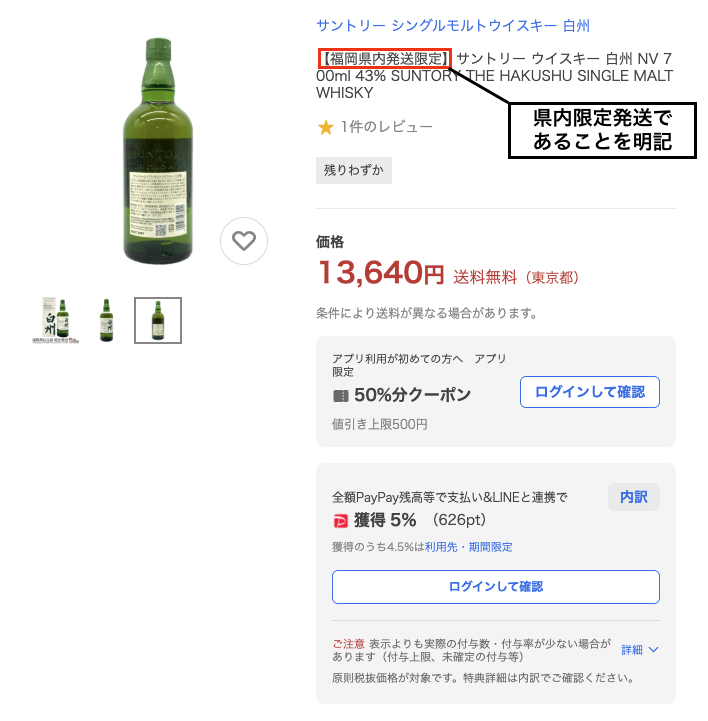Select the front-view bottle thumbnail
The width and height of the screenshot is (708, 721).
coord(107,320)
